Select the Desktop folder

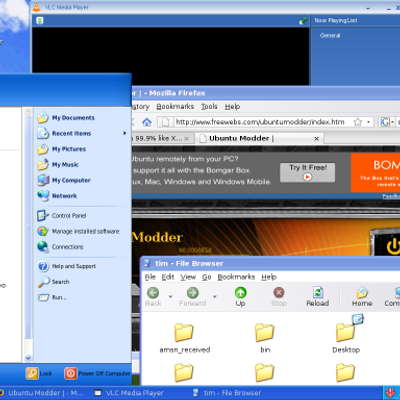click(x=346, y=334)
